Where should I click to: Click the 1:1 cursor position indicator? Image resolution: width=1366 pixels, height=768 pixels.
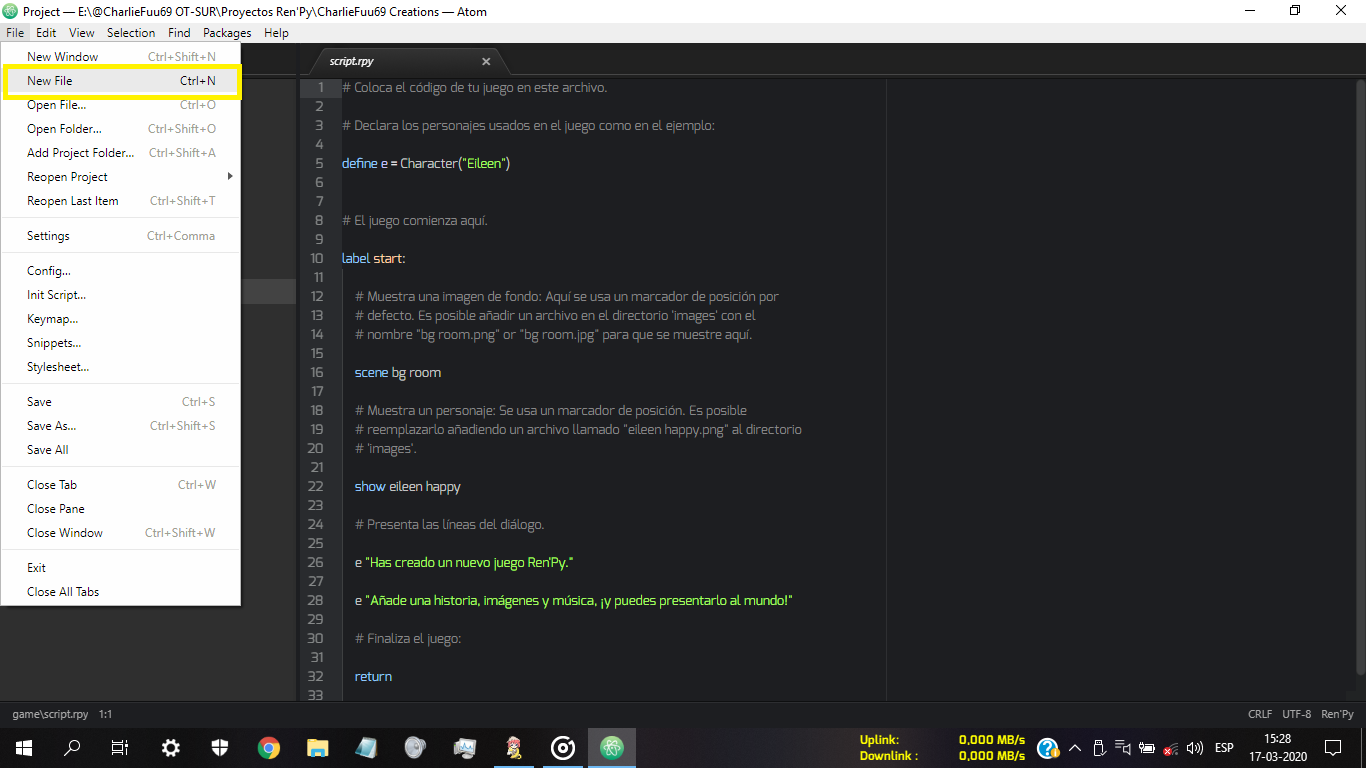click(105, 715)
